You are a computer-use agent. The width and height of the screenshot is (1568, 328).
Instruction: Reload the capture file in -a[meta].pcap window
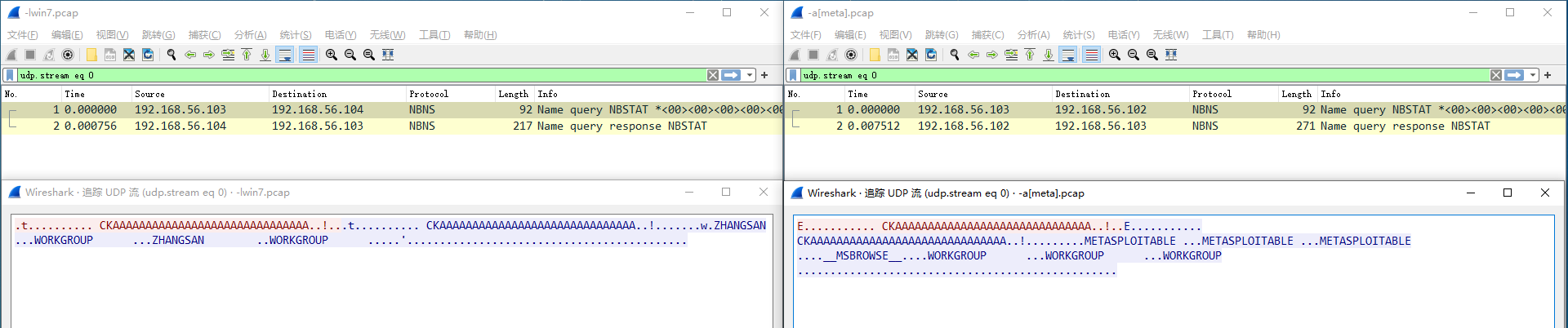931,55
